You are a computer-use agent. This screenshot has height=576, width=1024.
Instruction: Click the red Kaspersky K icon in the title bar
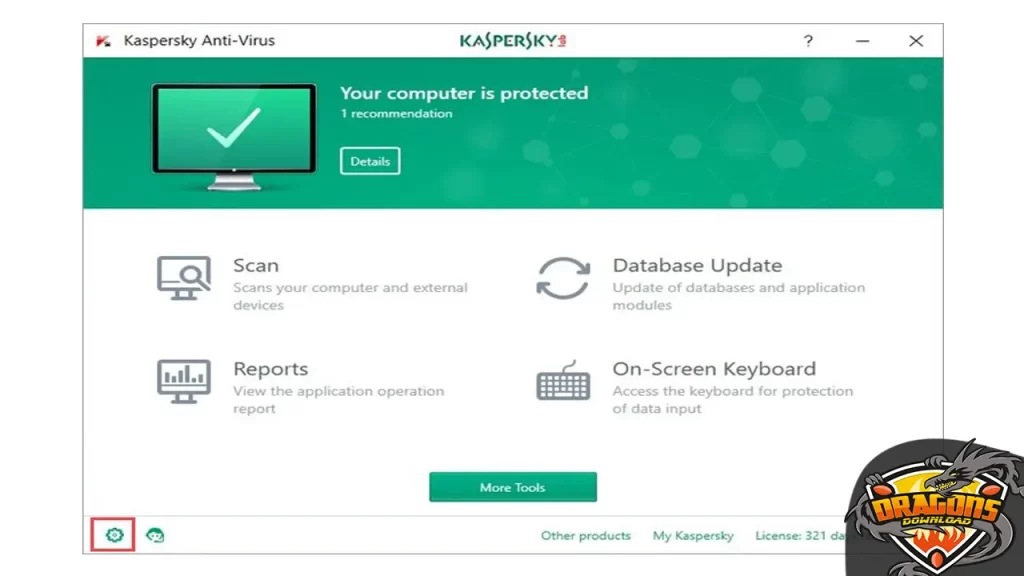[106, 41]
